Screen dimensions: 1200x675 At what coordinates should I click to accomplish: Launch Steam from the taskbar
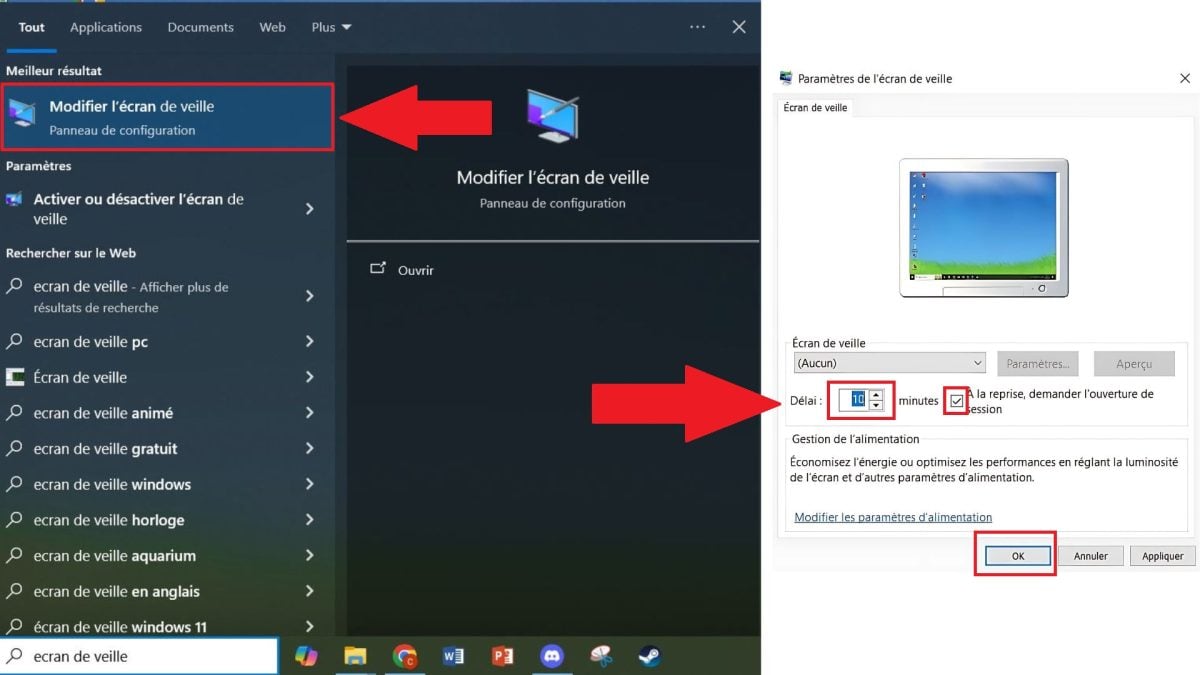point(649,656)
